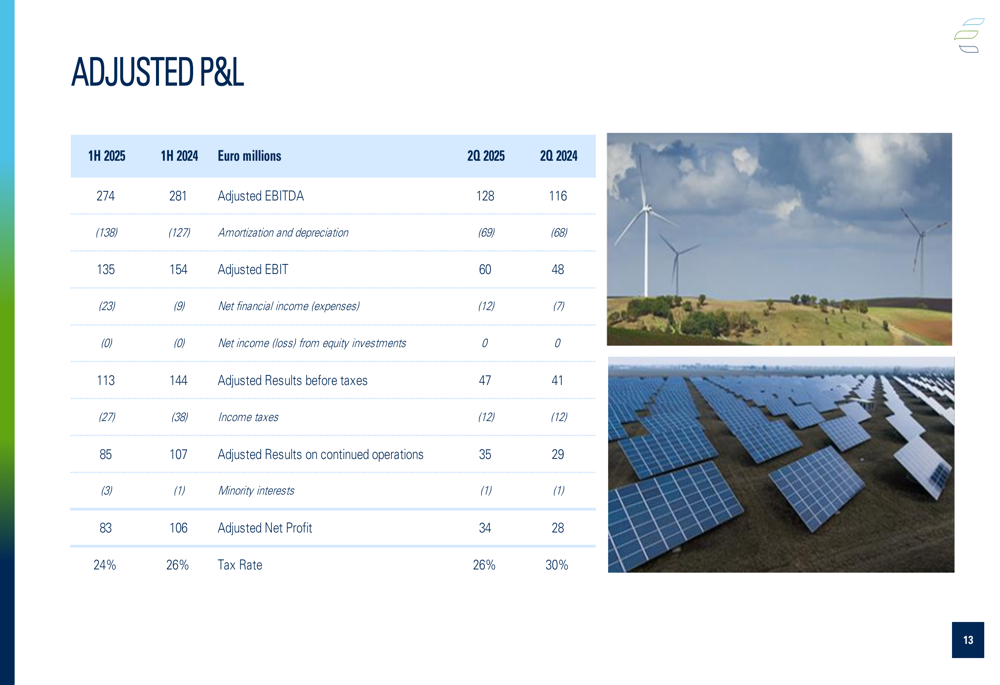
Task: Select the Adjusted Net Profit row label
Action: point(265,528)
